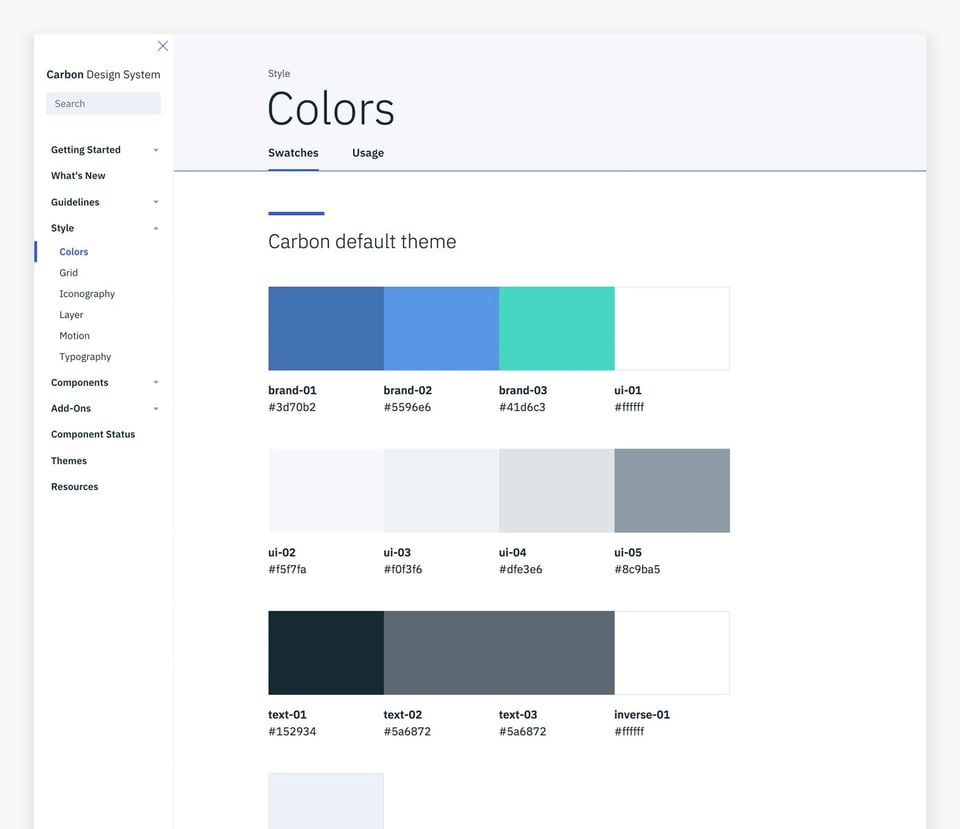Close the navigation sidebar panel
The width and height of the screenshot is (960, 829).
[163, 46]
